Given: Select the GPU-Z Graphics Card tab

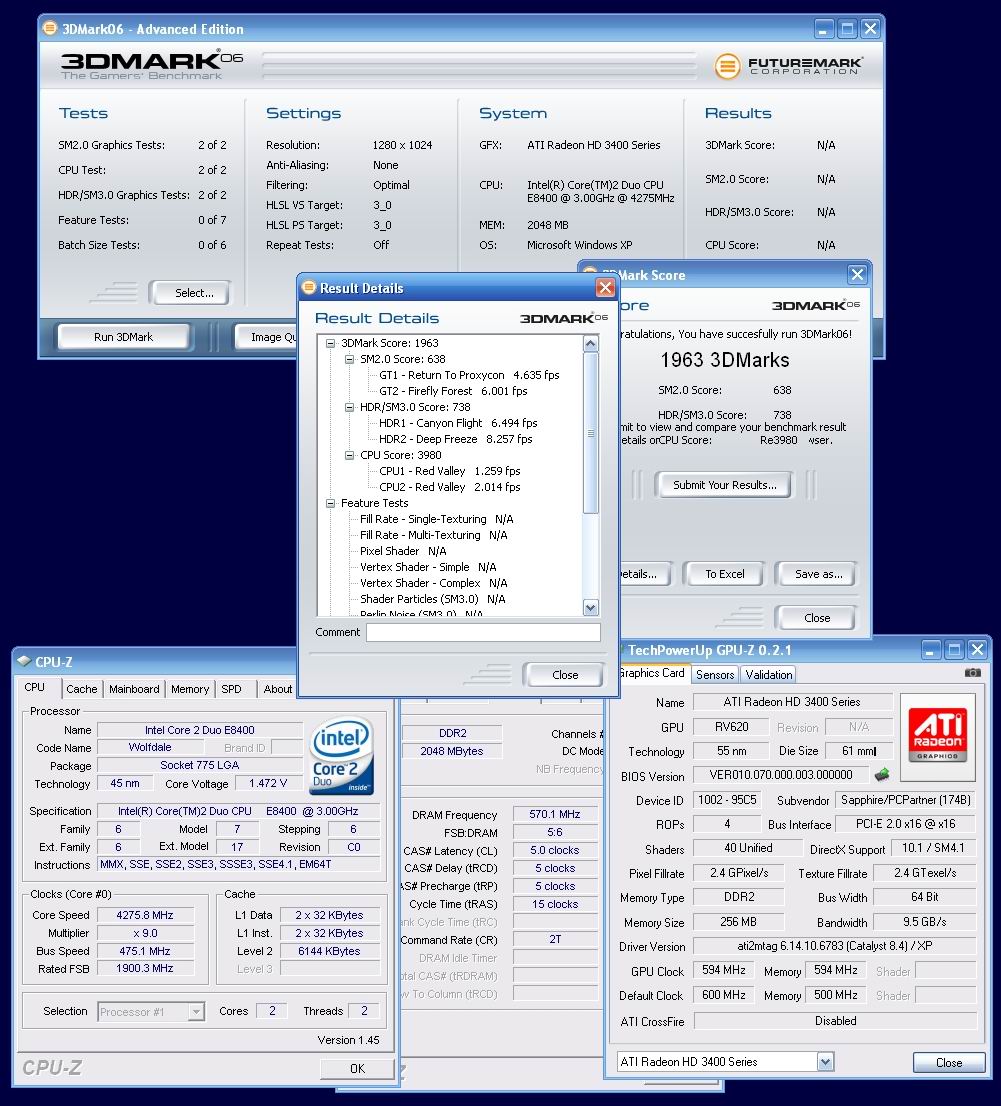Looking at the screenshot, I should tap(652, 673).
